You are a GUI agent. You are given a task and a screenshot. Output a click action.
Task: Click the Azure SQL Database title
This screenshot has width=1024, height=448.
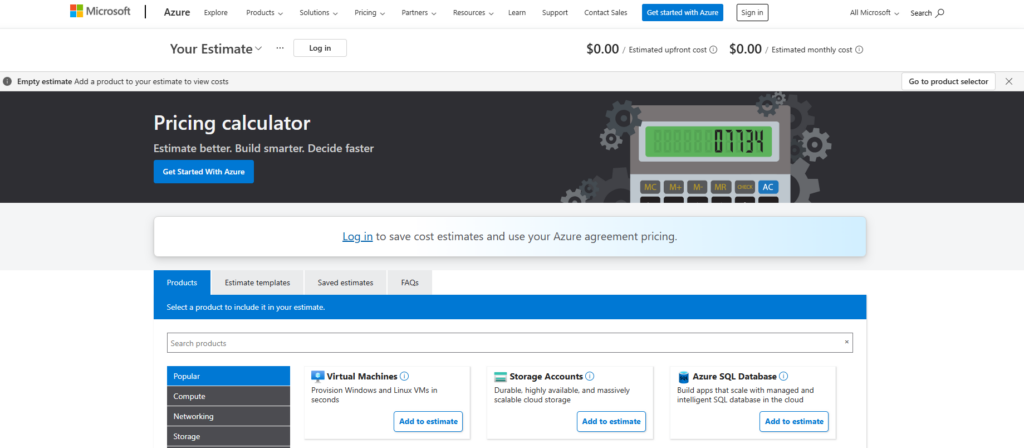[735, 376]
